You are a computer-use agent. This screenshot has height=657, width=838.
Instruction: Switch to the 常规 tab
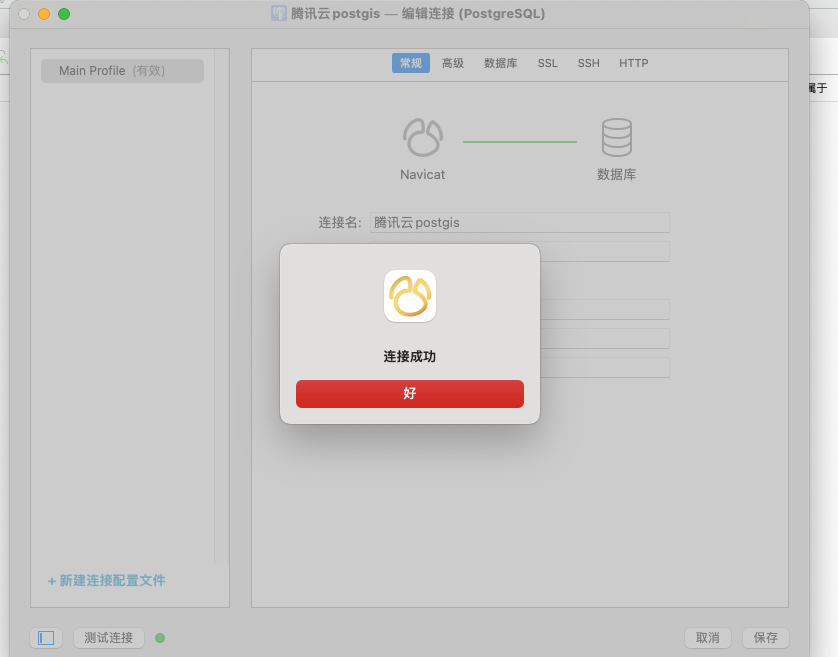[411, 63]
